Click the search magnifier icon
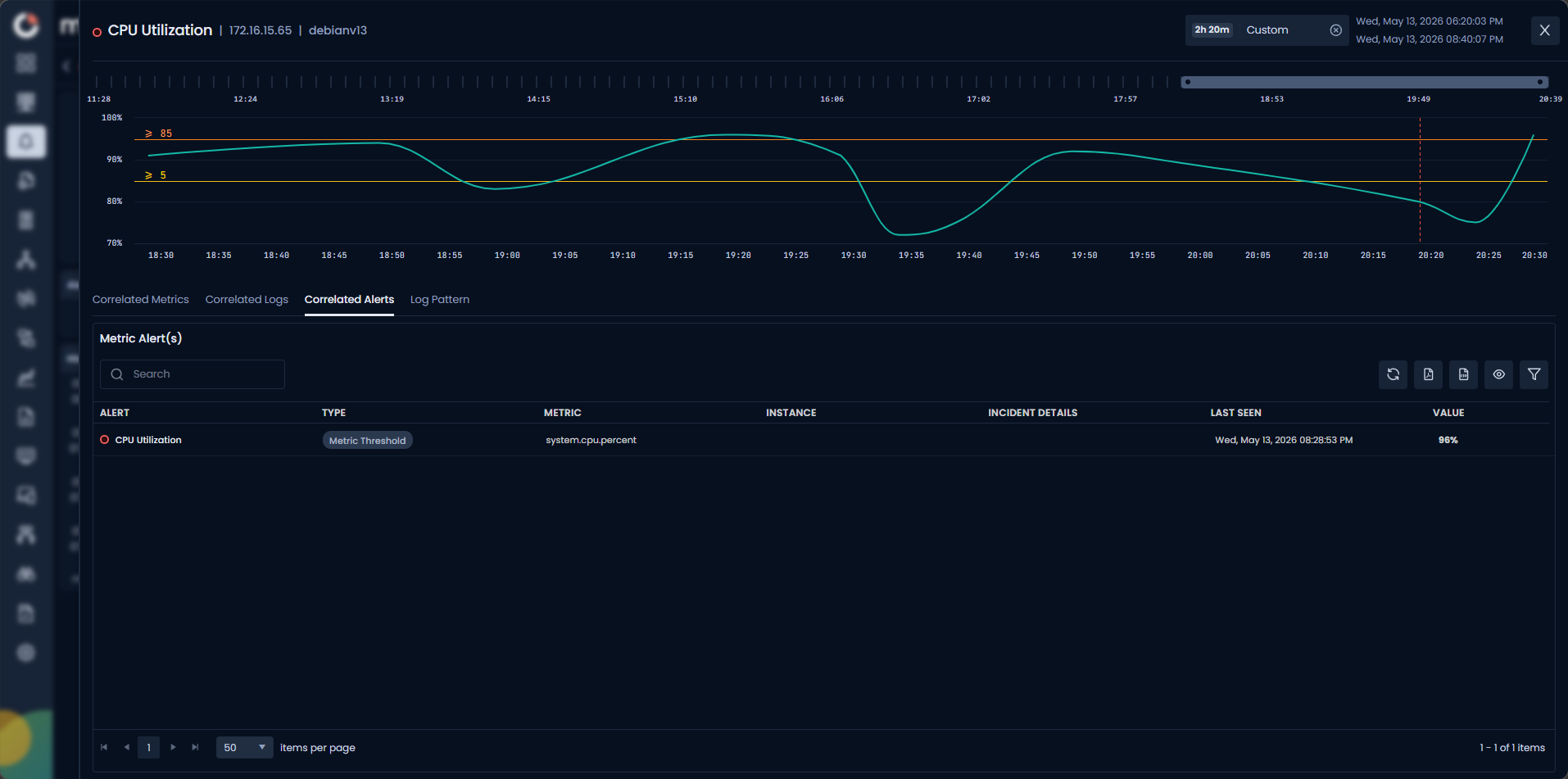Screen dimensions: 1568x779 tap(117, 374)
